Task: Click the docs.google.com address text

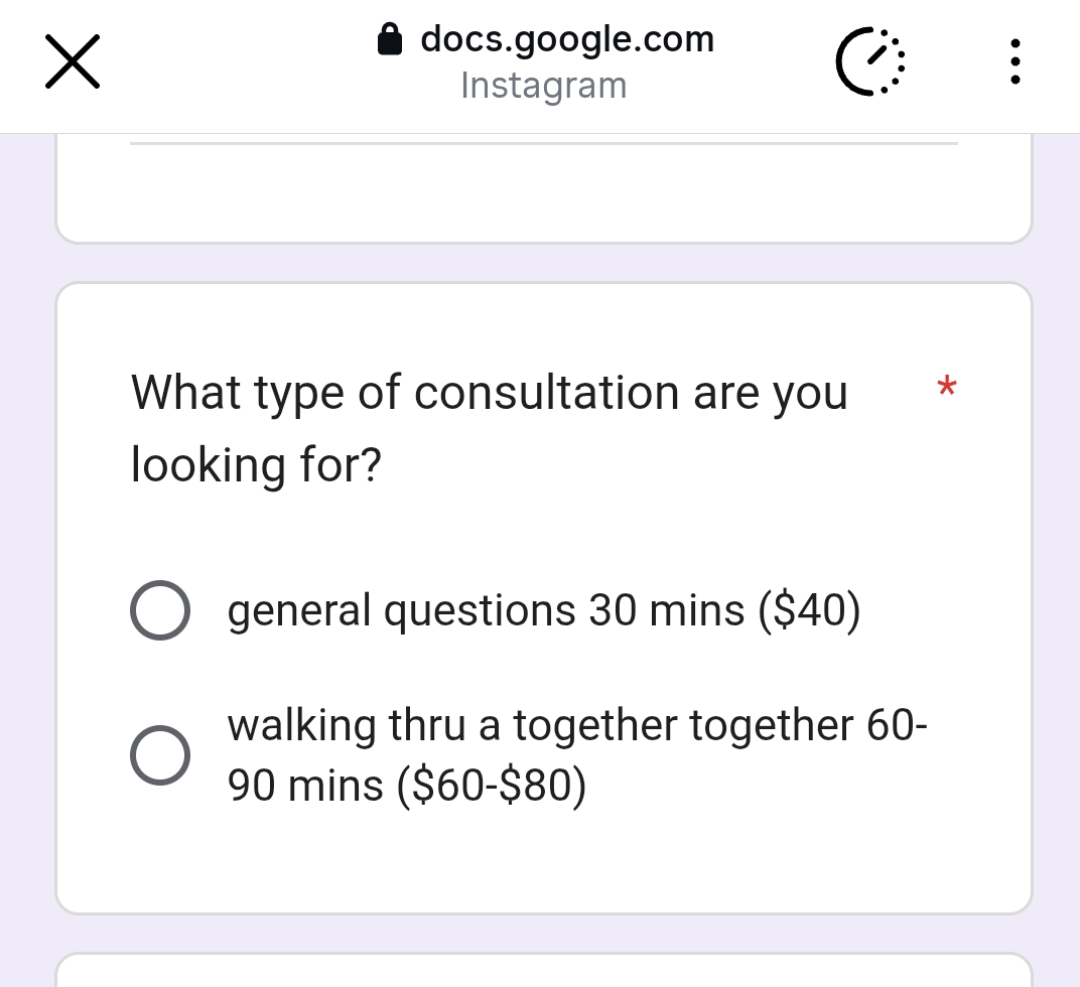Action: click(567, 39)
